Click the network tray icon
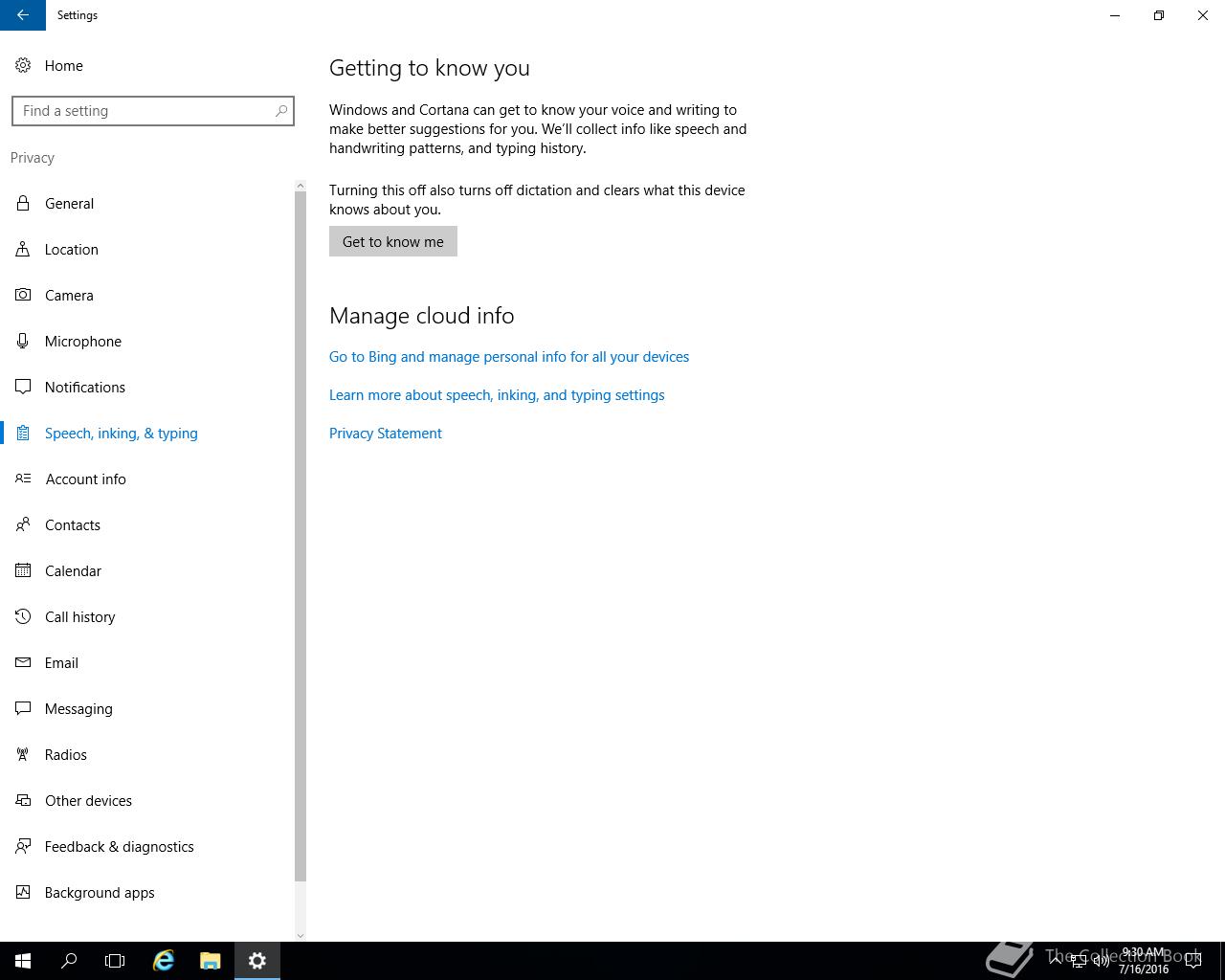This screenshot has height=980, width=1225. (1079, 961)
